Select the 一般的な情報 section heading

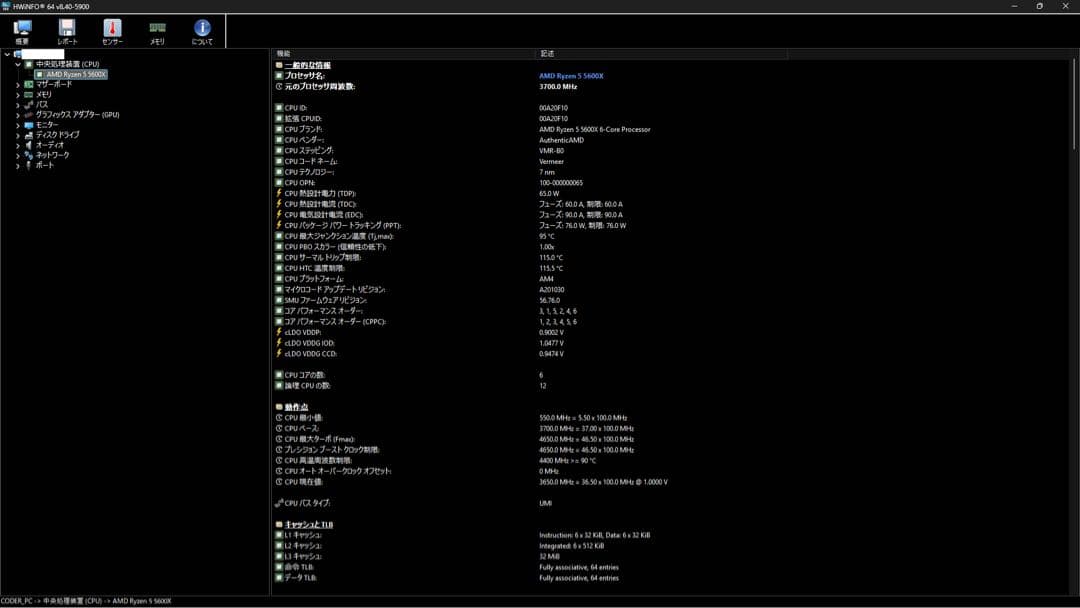[x=307, y=65]
